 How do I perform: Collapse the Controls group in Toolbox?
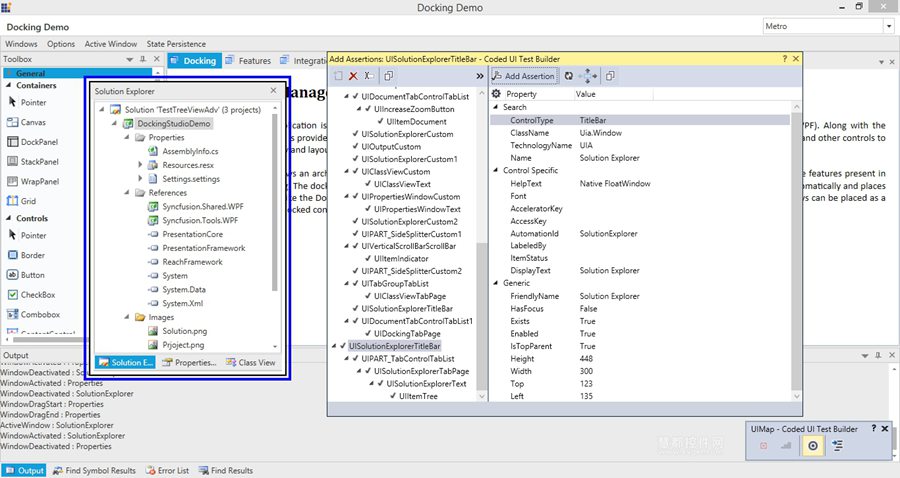tap(9, 219)
